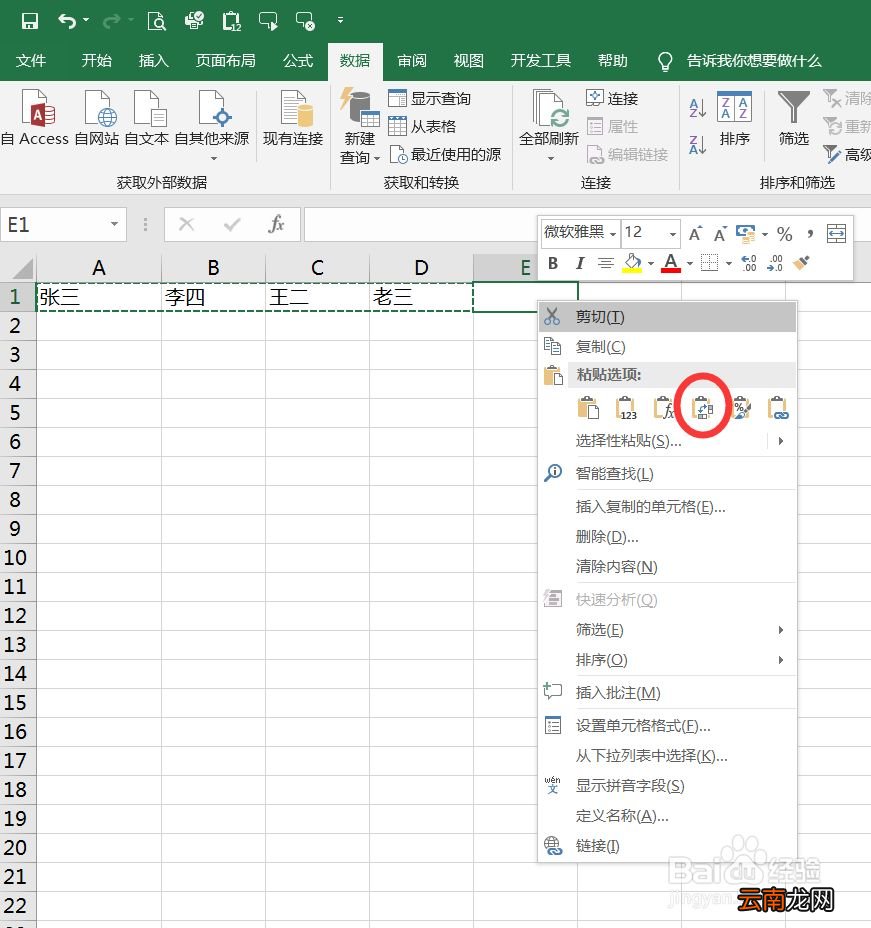
Task: Toggle bold in mini toolbar
Action: tap(553, 263)
